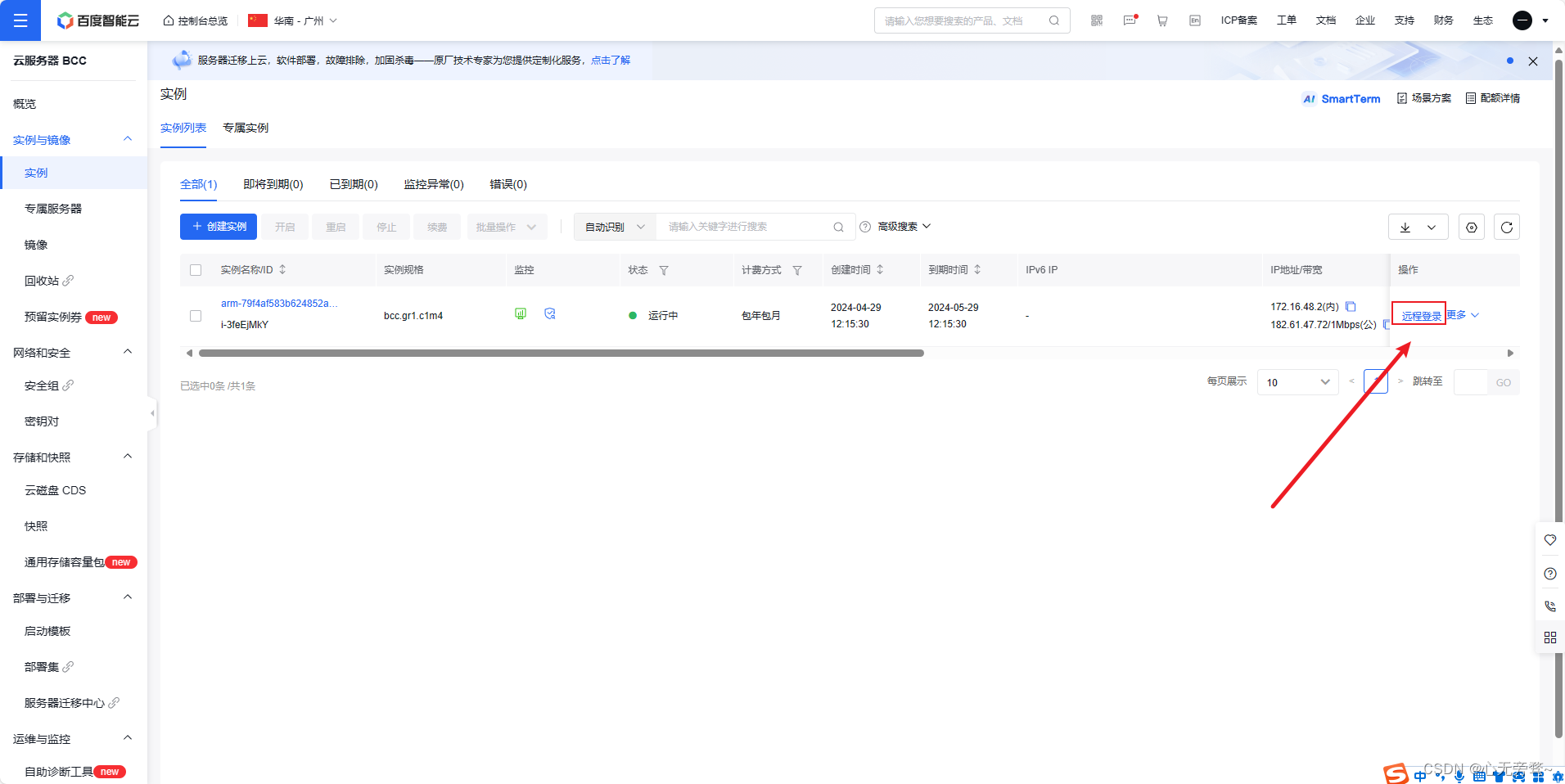This screenshot has width=1565, height=784.
Task: Launch SmartTerm AI terminal
Action: pos(1342,99)
